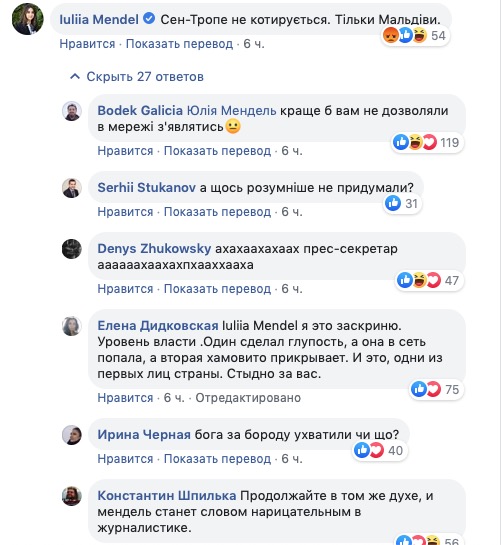
Task: Like Serhii Stukanov's reply via Нравится
Action: (125, 212)
